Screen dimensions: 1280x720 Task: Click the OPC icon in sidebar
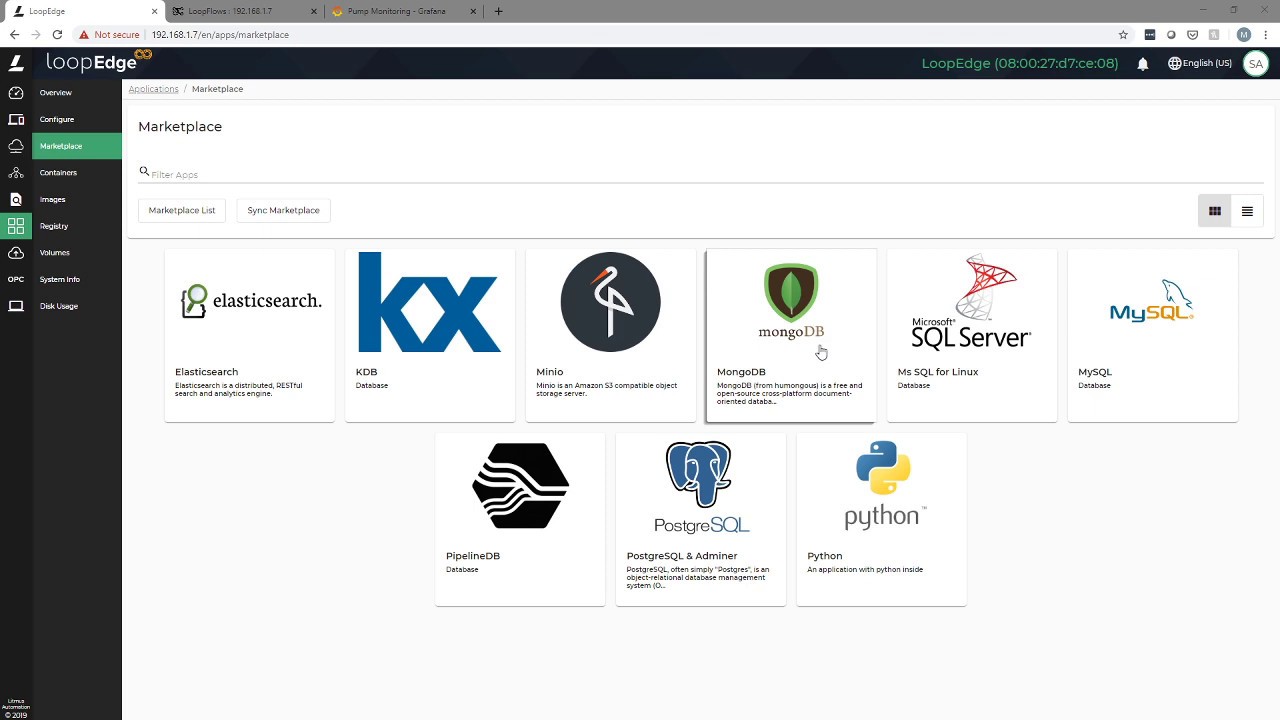tap(16, 279)
